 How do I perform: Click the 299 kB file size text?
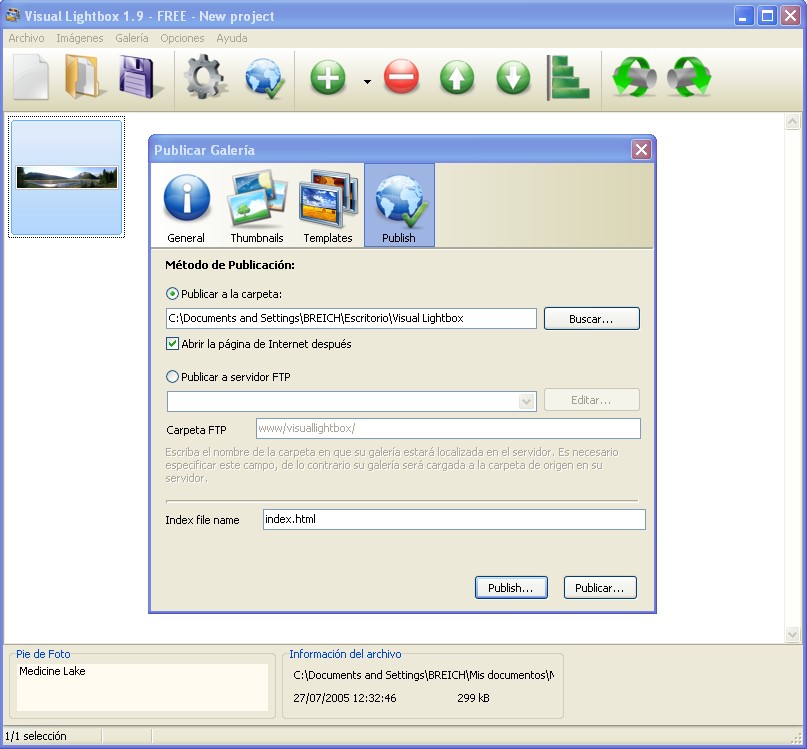coord(473,698)
